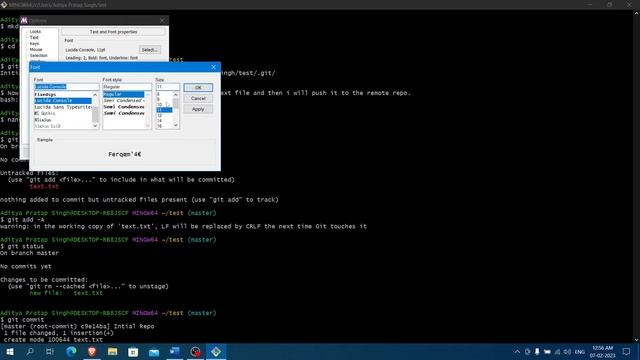Select Lucida Sans Typewriter font
The height and width of the screenshot is (360, 640).
click(x=63, y=107)
